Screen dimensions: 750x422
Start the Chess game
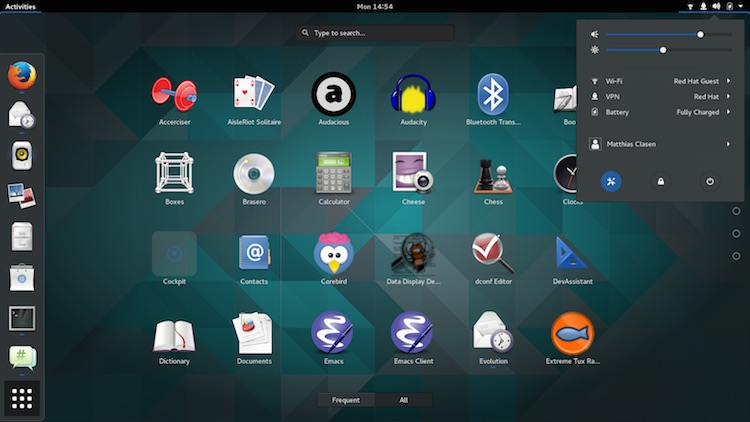493,179
